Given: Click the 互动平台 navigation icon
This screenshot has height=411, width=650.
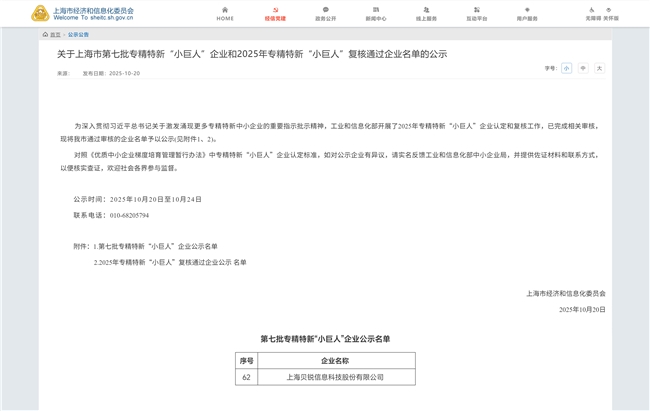Looking at the screenshot, I should click(476, 11).
